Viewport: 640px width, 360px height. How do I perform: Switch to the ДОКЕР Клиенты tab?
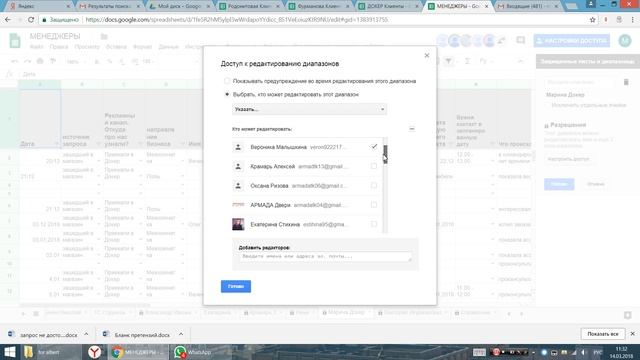389,6
